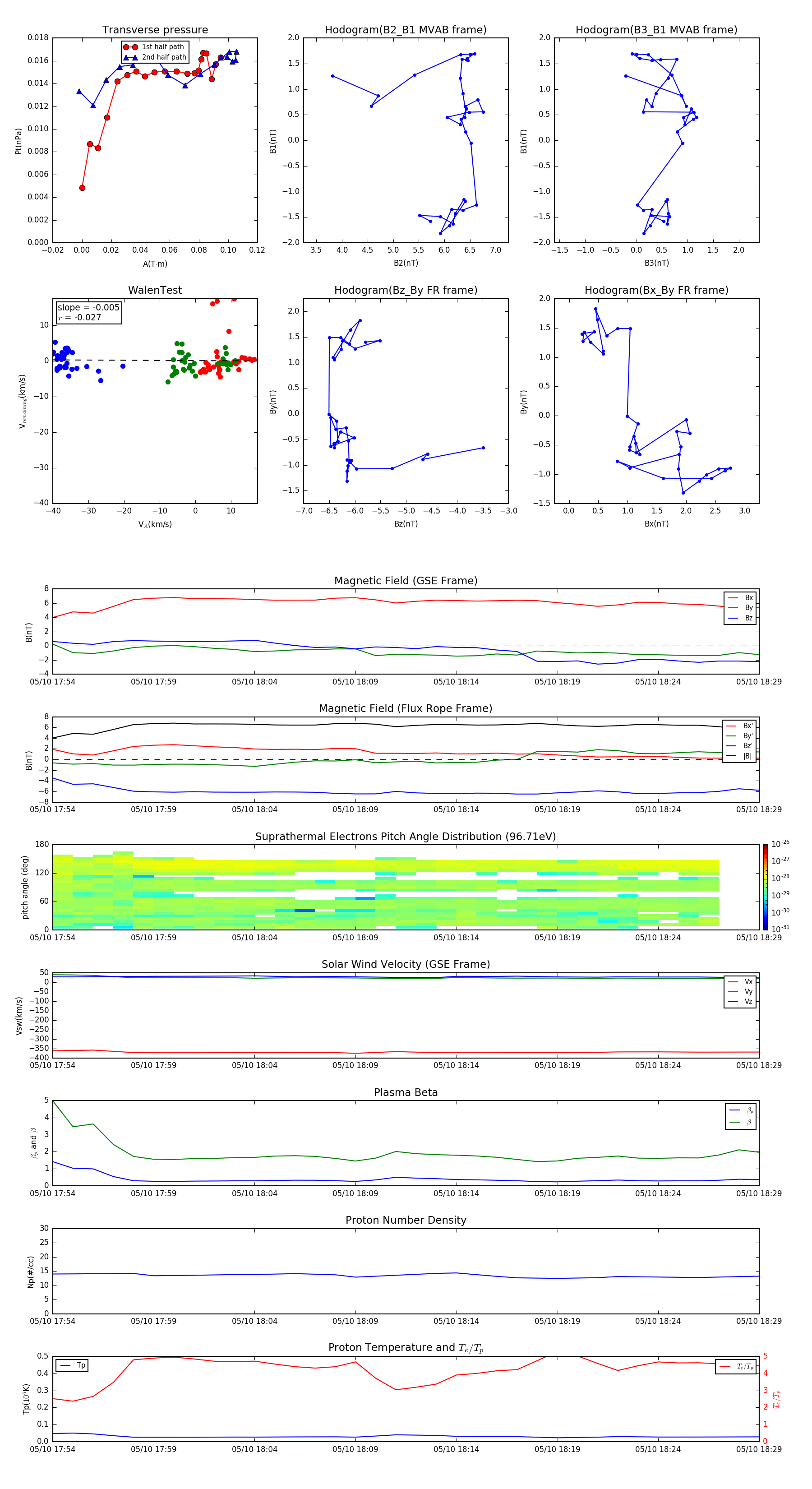Click the 'B3(nT)' x-axis label
The width and height of the screenshot is (812, 1489).
(656, 263)
